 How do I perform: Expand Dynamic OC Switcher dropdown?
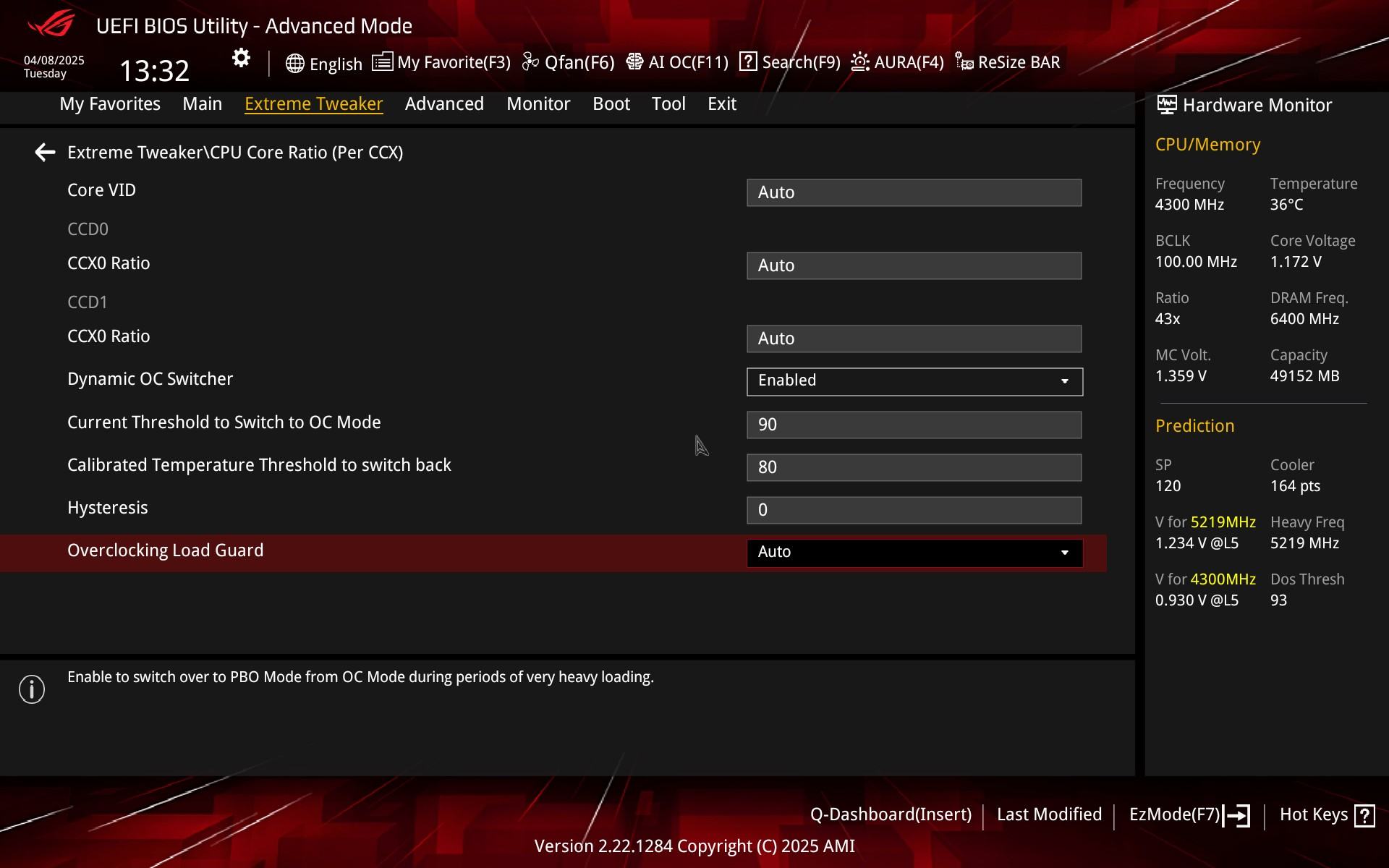914,381
